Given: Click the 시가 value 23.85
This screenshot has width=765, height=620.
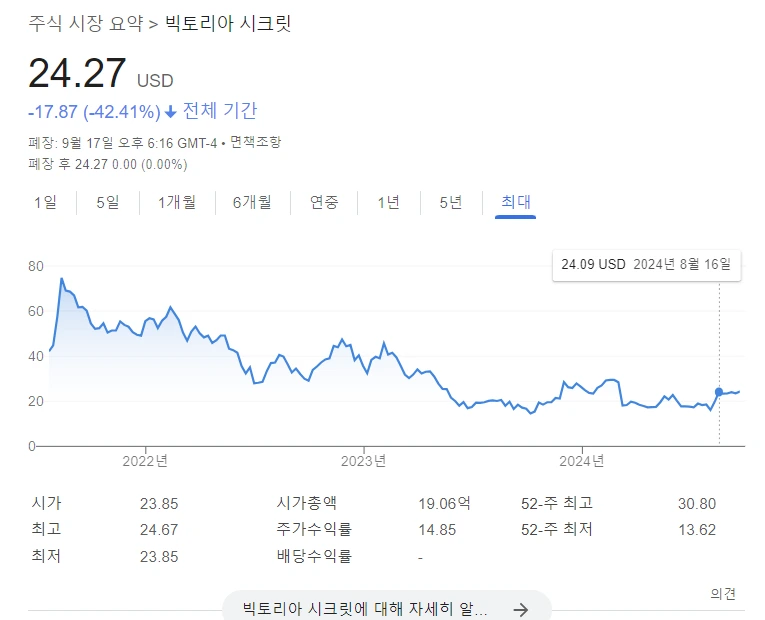Looking at the screenshot, I should [159, 503].
